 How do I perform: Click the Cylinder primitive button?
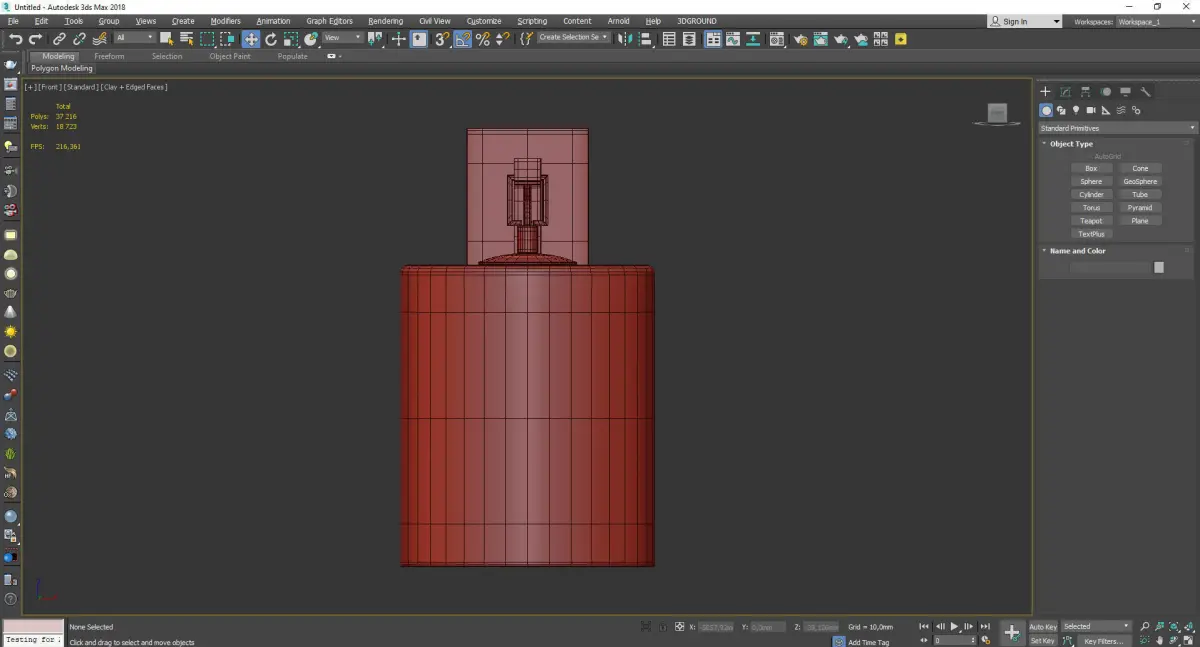tap(1091, 195)
